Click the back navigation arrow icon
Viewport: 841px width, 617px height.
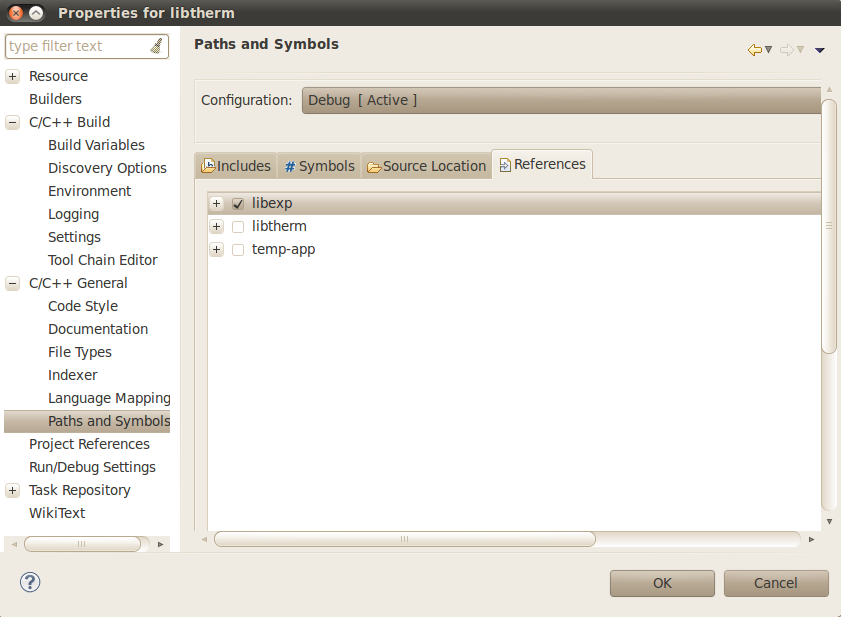tap(757, 48)
